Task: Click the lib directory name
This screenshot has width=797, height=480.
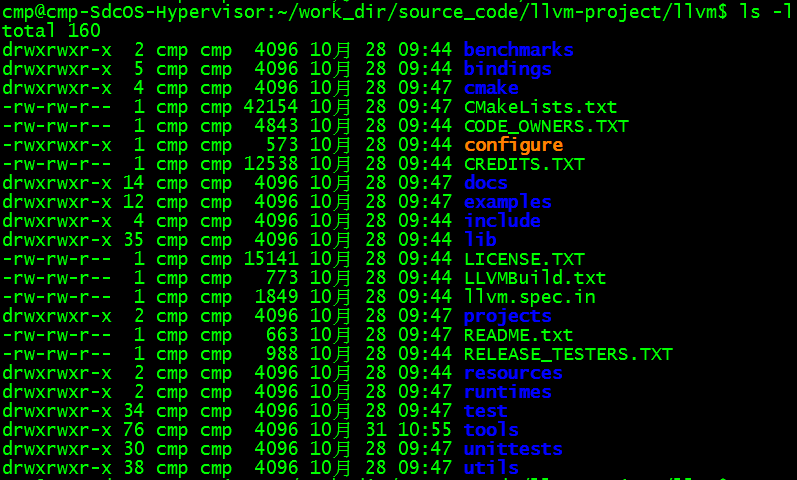Action: tap(480, 240)
